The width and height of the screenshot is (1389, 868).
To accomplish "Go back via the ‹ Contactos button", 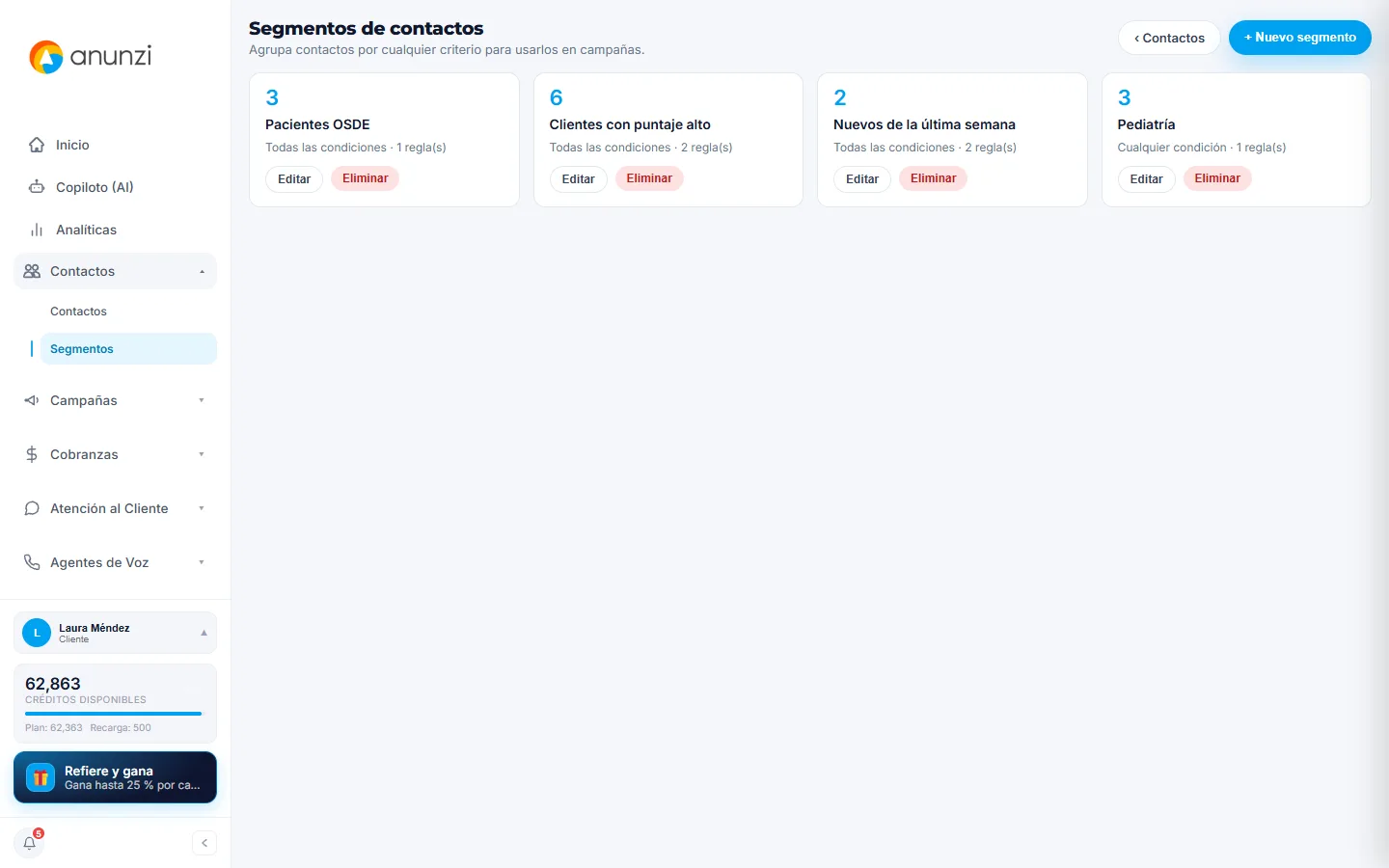I will pyautogui.click(x=1169, y=38).
